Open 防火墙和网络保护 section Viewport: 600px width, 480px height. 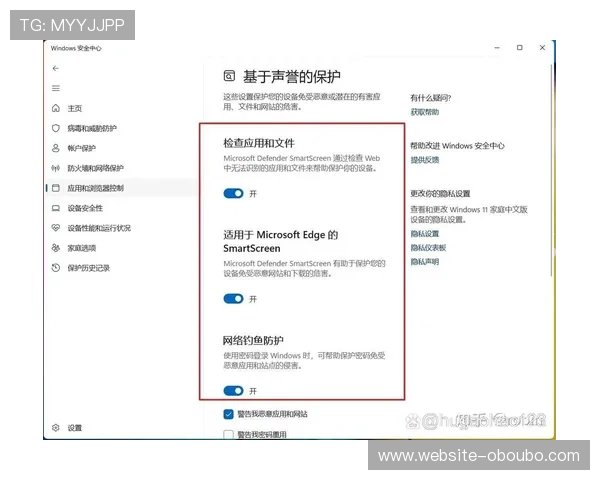click(95, 168)
